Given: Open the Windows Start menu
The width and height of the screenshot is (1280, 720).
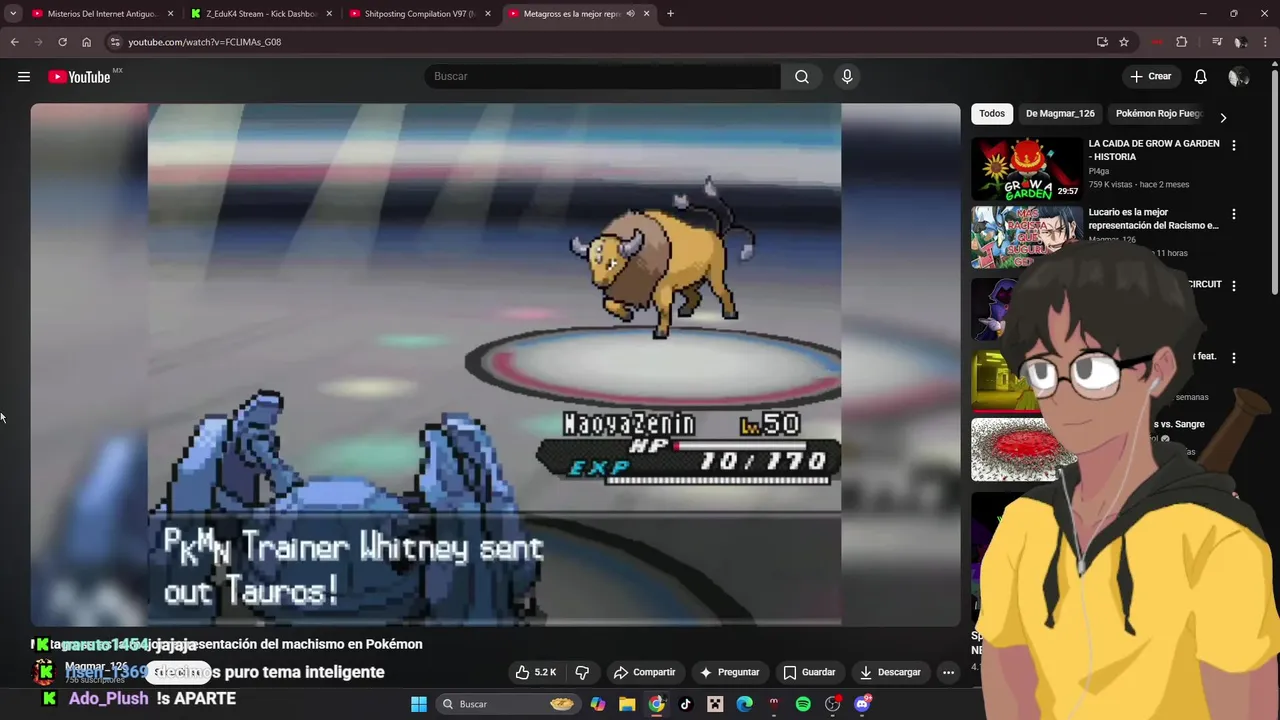Looking at the screenshot, I should click(x=419, y=704).
